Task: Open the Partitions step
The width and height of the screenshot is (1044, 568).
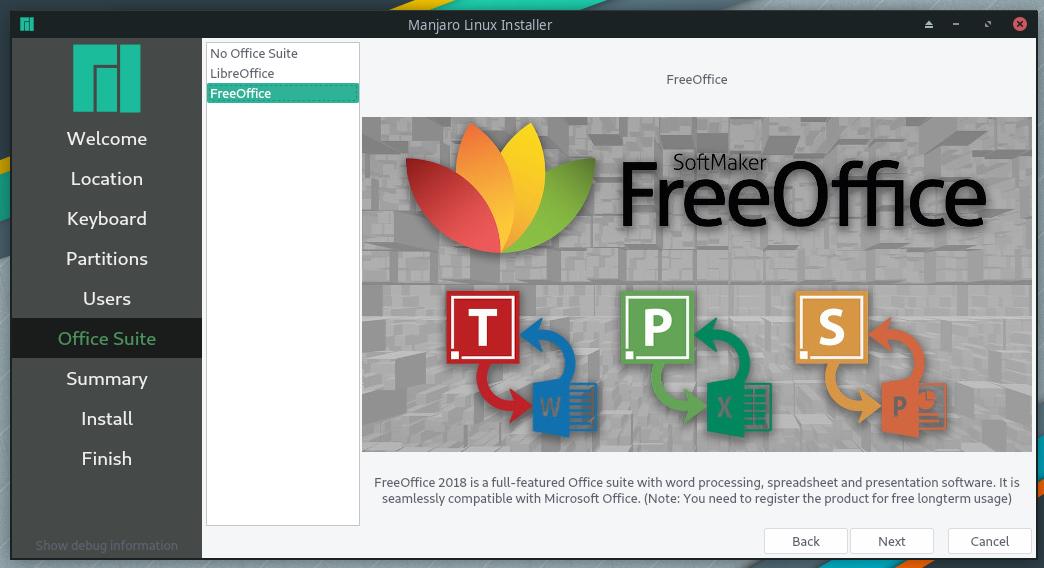Action: tap(107, 258)
